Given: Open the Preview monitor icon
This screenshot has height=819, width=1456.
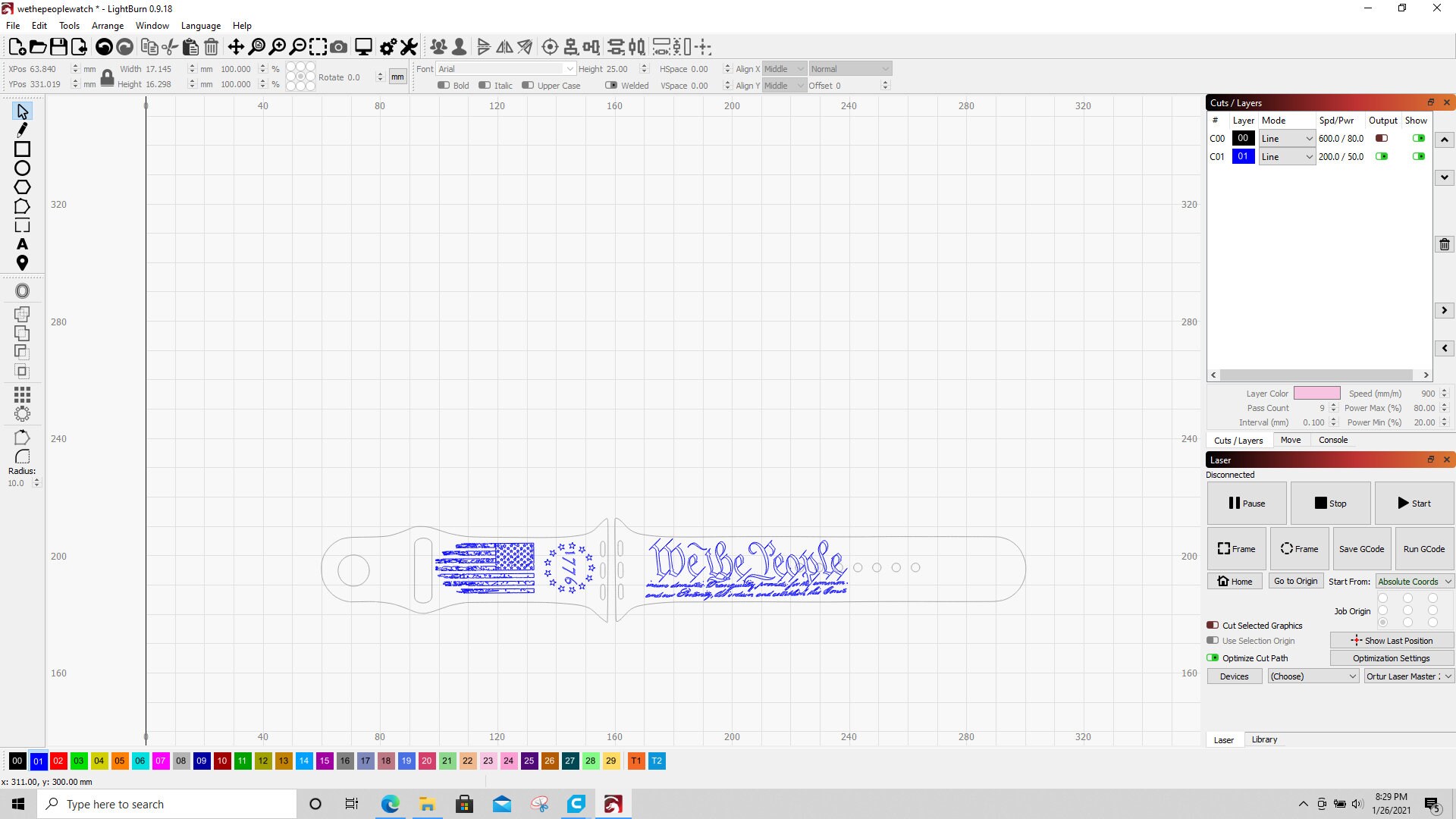Looking at the screenshot, I should [x=364, y=47].
